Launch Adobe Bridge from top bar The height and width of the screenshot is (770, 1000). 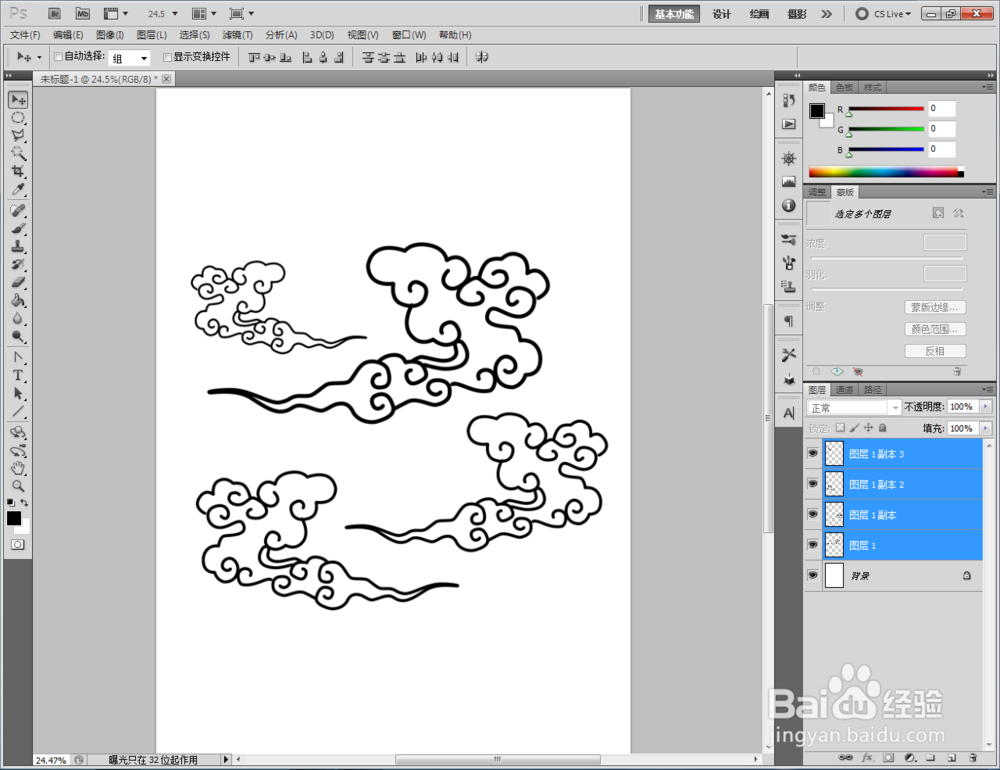55,13
